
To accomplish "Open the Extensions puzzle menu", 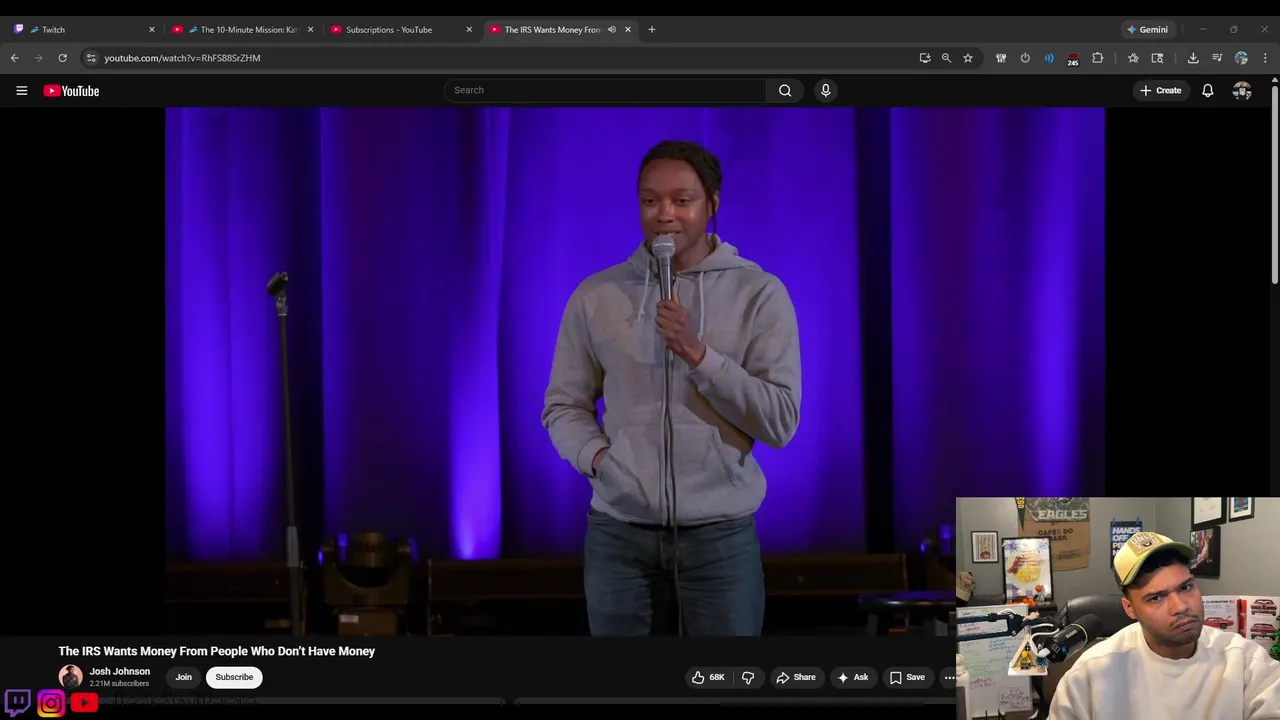I will (x=1097, y=58).
